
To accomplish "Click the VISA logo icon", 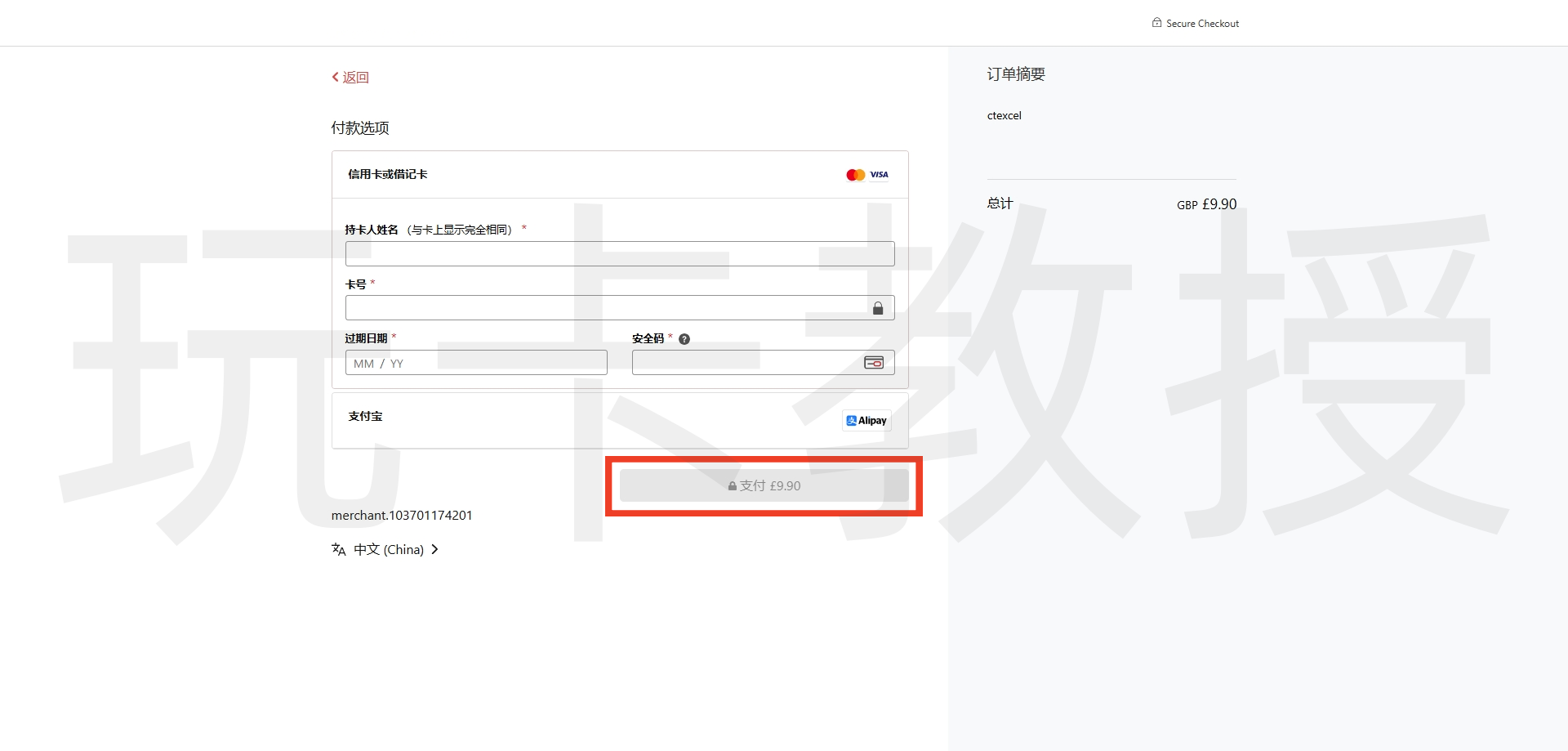I will (x=879, y=175).
